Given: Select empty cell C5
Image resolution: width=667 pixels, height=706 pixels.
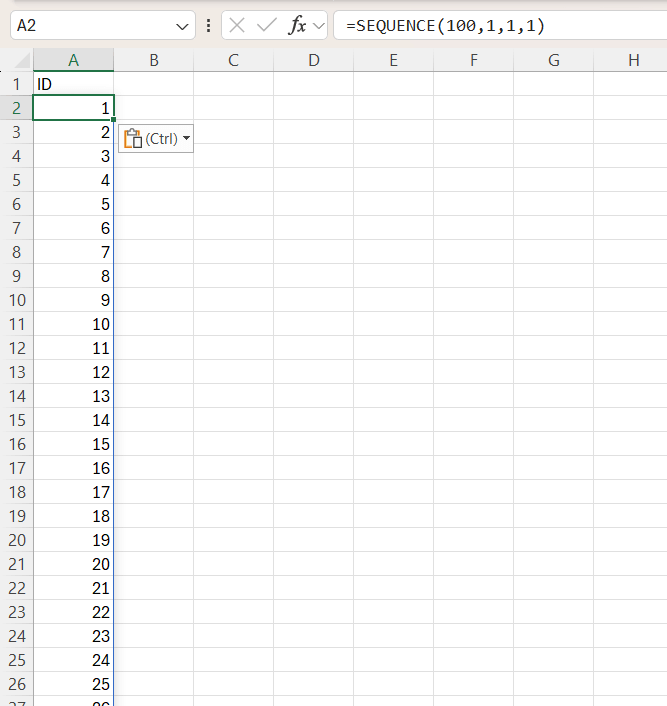Looking at the screenshot, I should [x=233, y=180].
